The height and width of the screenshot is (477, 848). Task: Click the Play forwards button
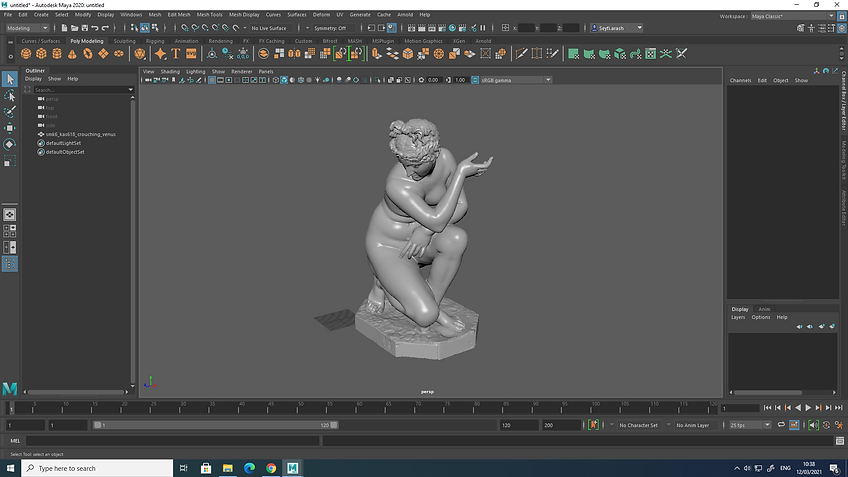[808, 408]
